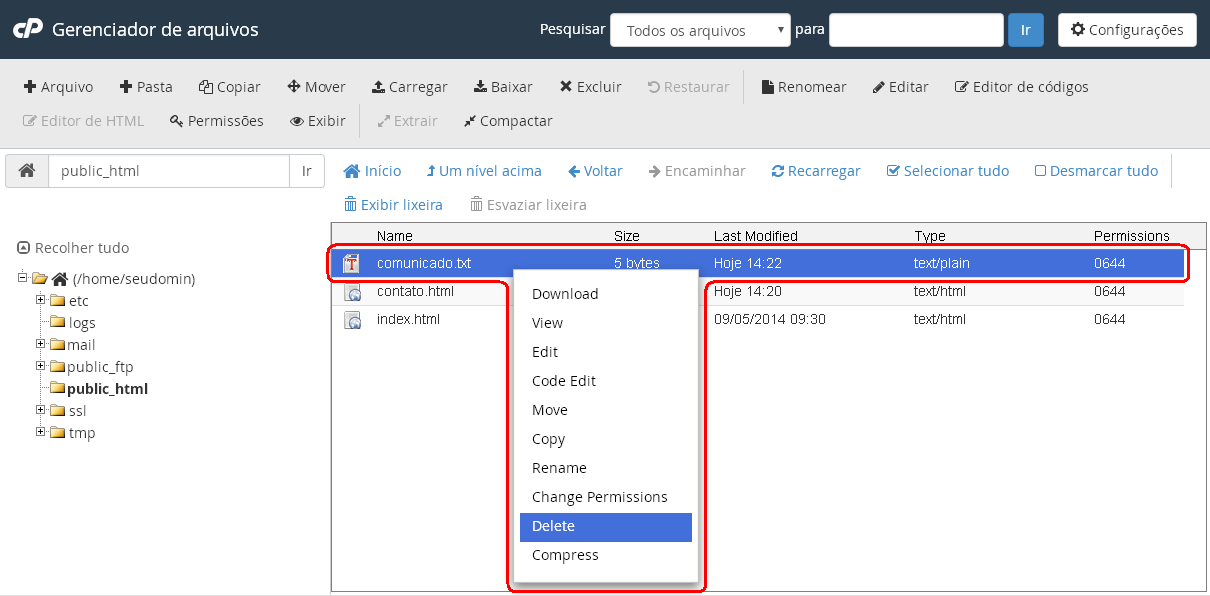
Task: Open Editor de códigos
Action: pyautogui.click(x=1021, y=87)
